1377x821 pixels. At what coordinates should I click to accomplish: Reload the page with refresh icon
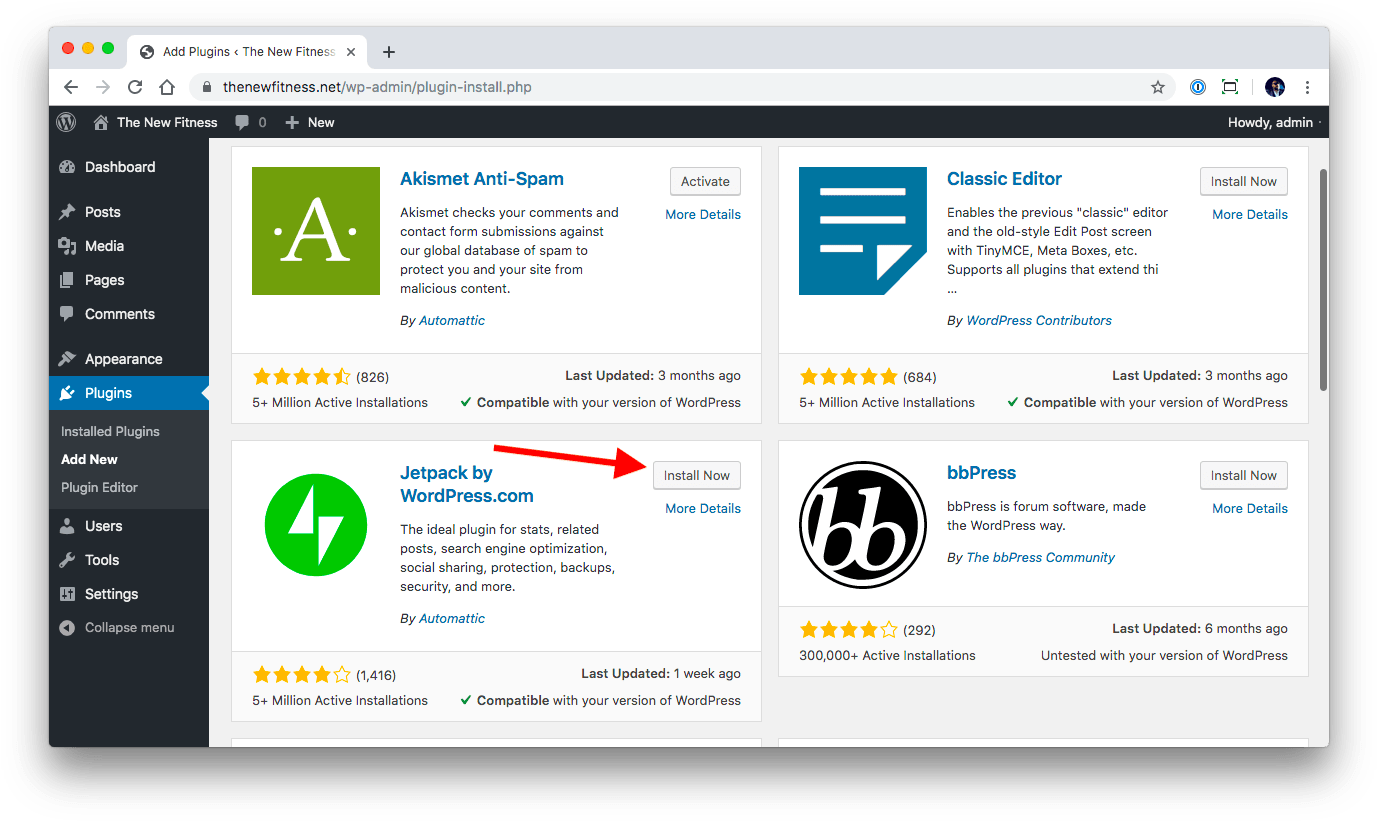[x=135, y=87]
